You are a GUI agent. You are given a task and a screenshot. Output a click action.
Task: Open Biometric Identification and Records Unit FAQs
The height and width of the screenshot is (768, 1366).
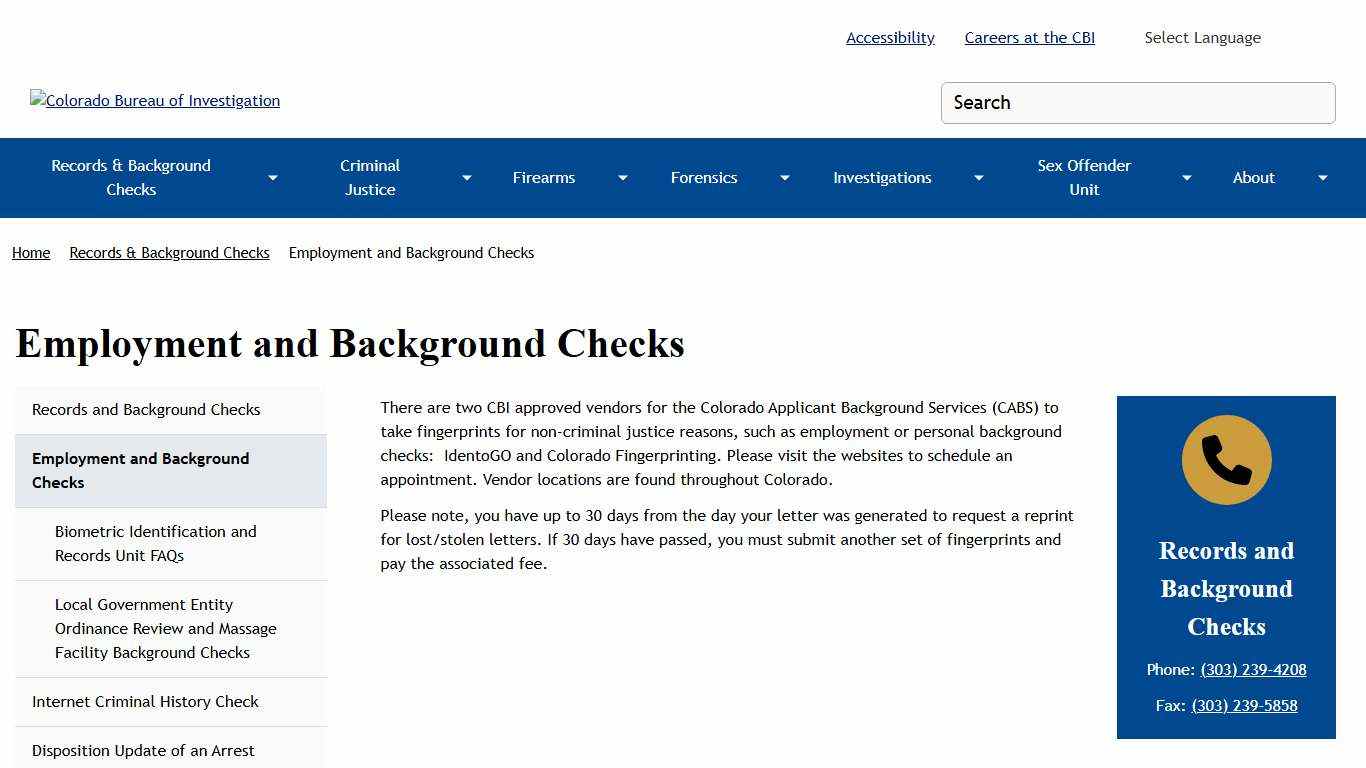[156, 543]
